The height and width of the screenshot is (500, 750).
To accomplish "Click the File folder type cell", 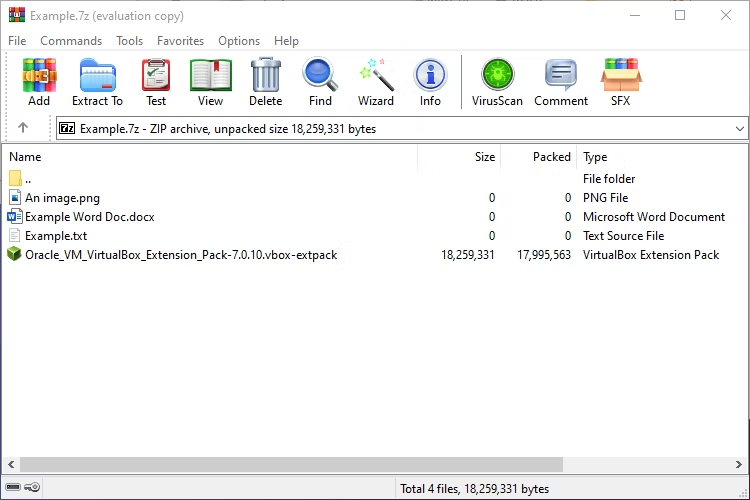I will (x=609, y=178).
